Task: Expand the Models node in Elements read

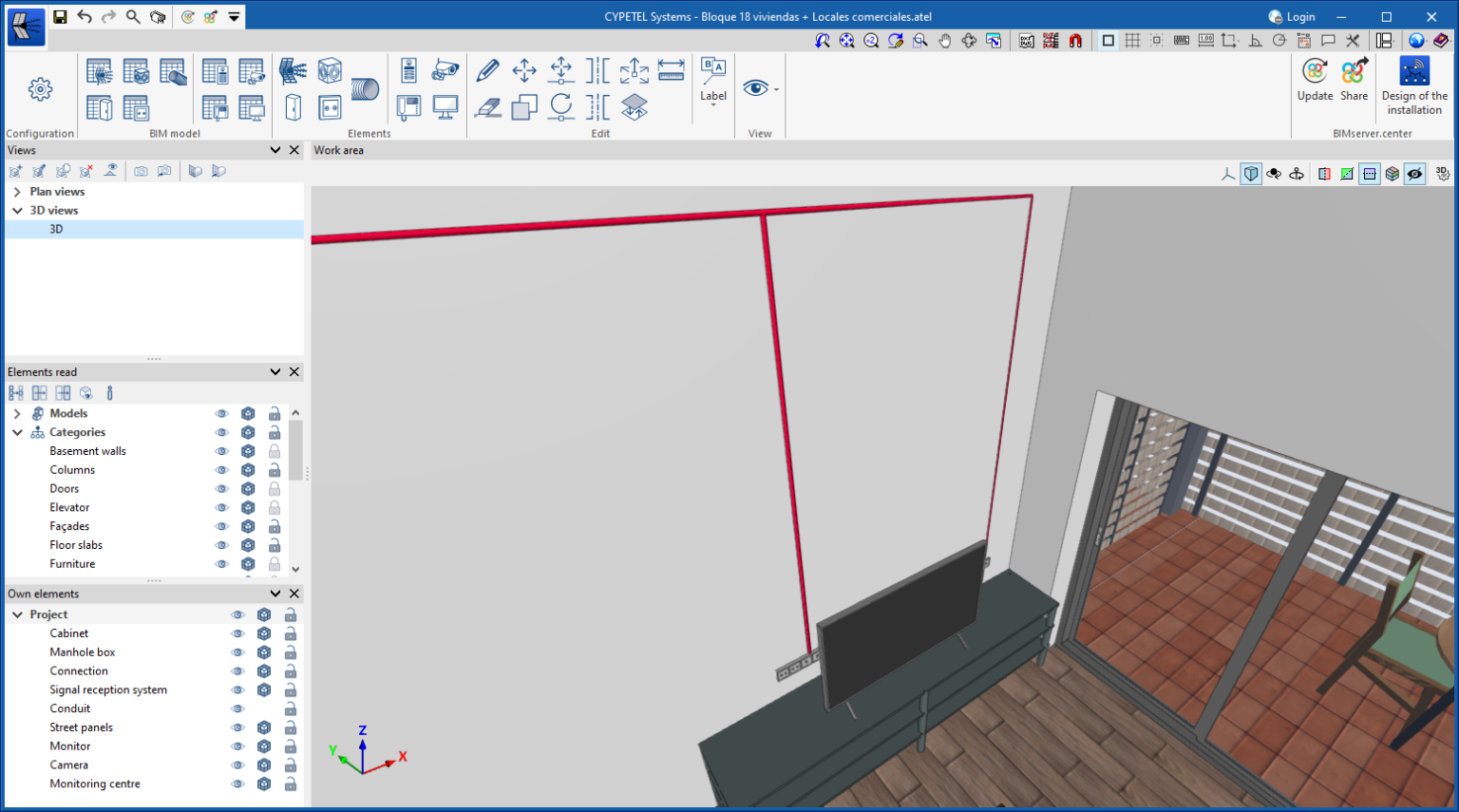Action: click(17, 414)
